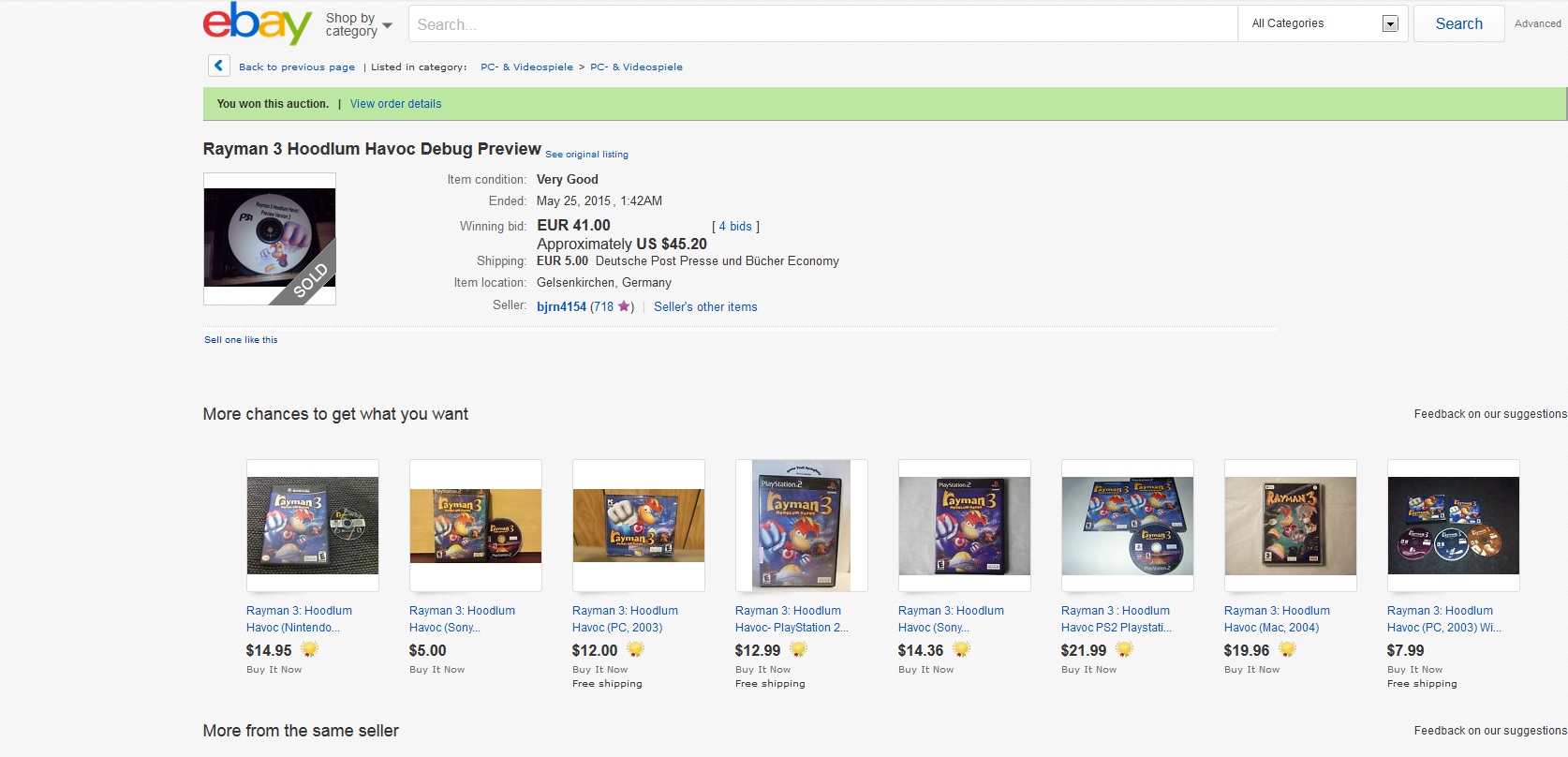1568x757 pixels.
Task: Open the 4 bids link
Action: tap(735, 226)
